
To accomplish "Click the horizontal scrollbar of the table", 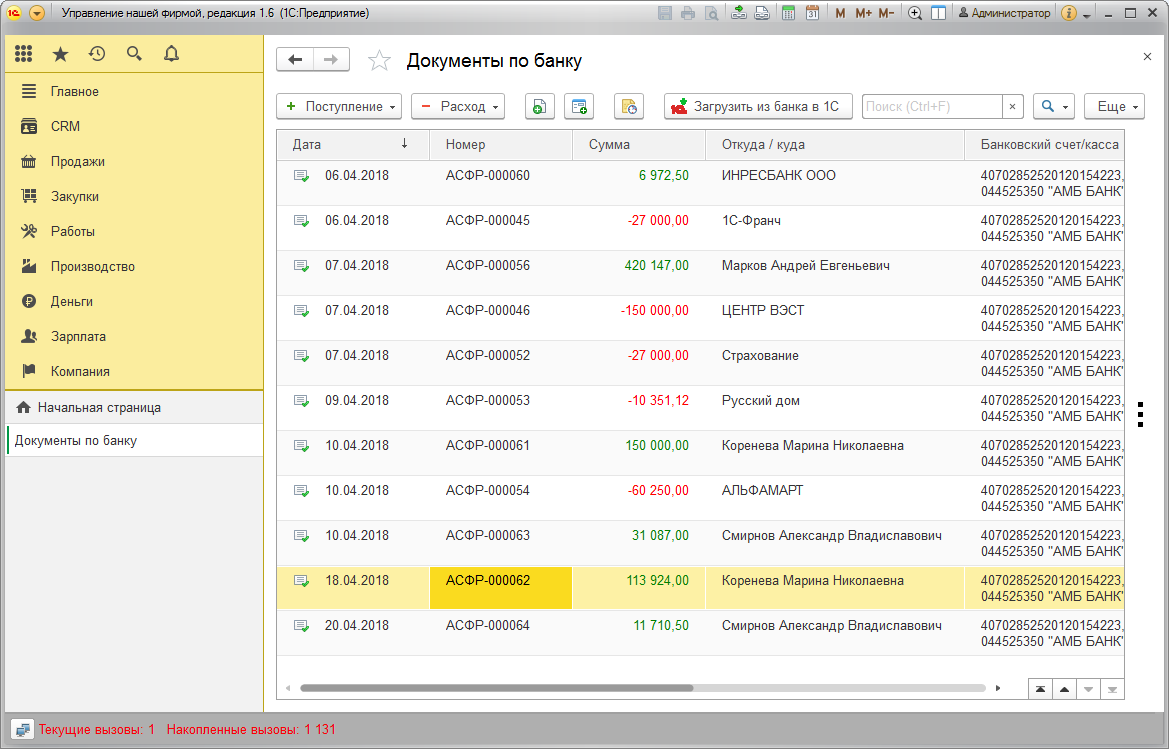I will click(497, 688).
